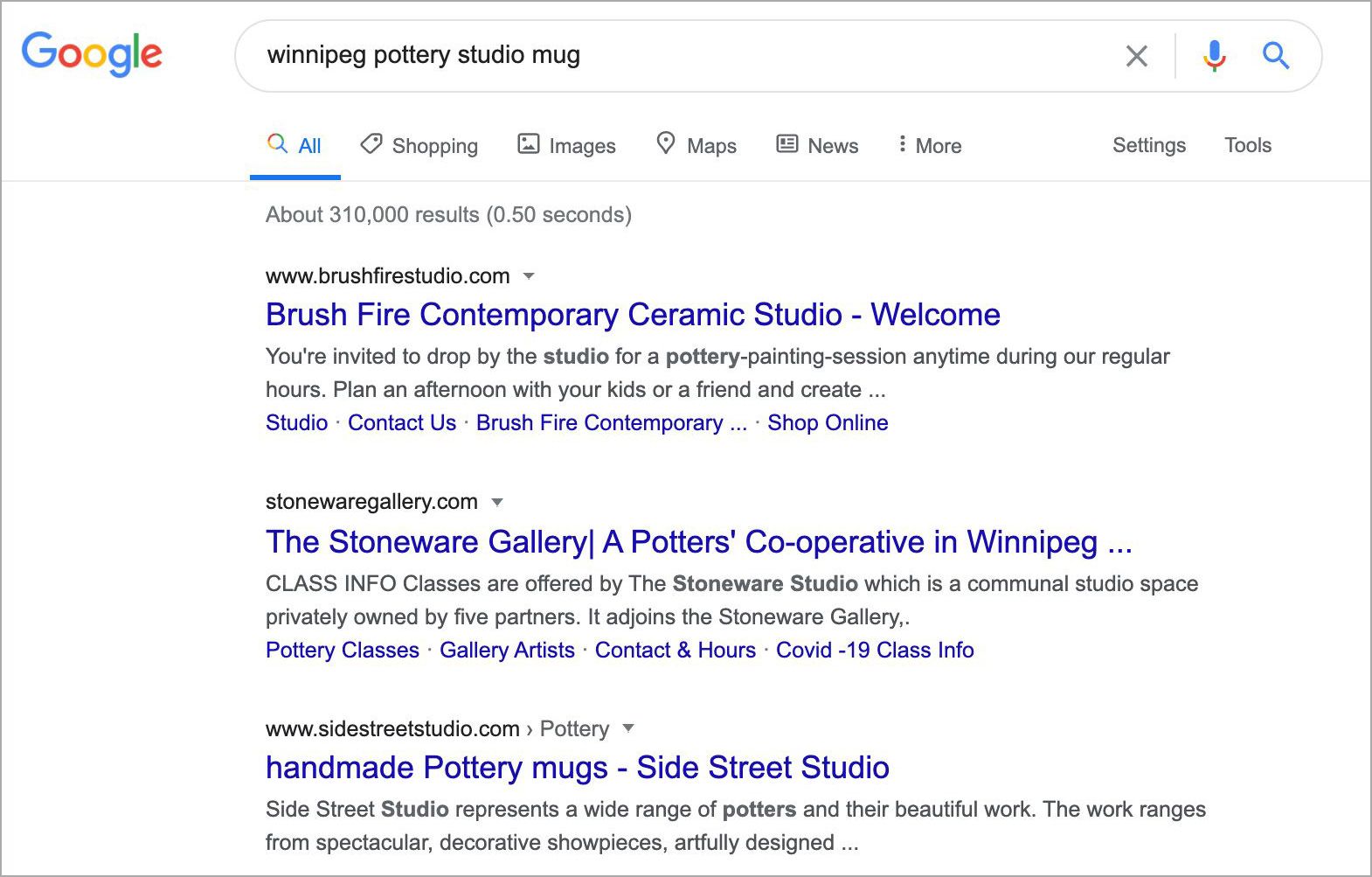Open the Shop Online sitelink
The image size is (1372, 877).
pos(828,422)
